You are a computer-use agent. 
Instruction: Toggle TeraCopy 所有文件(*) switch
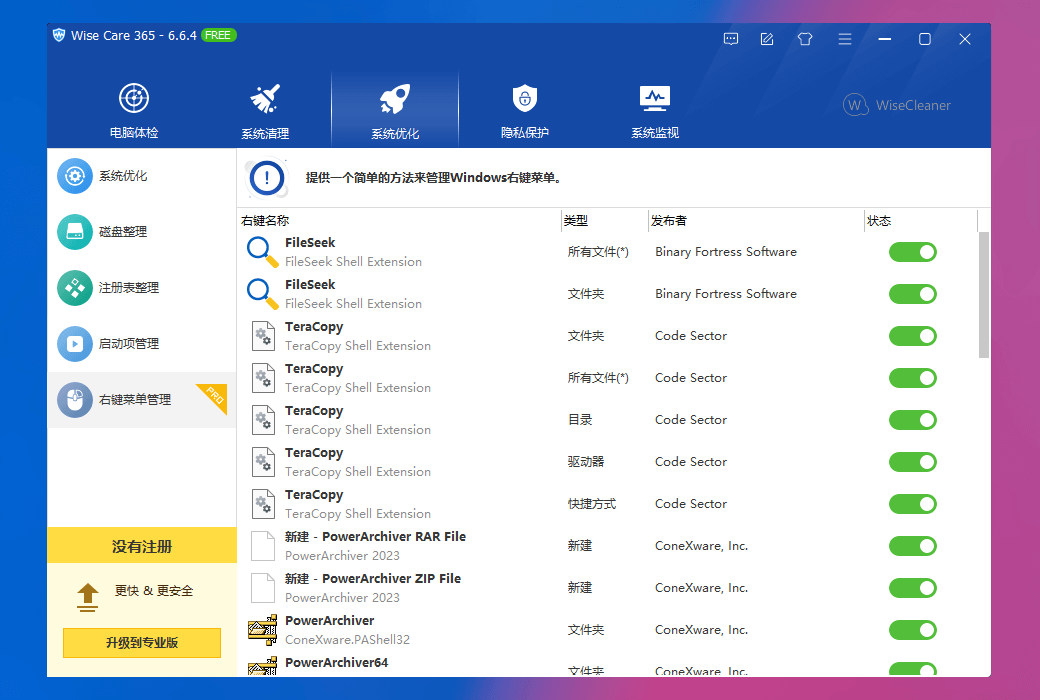coord(913,378)
